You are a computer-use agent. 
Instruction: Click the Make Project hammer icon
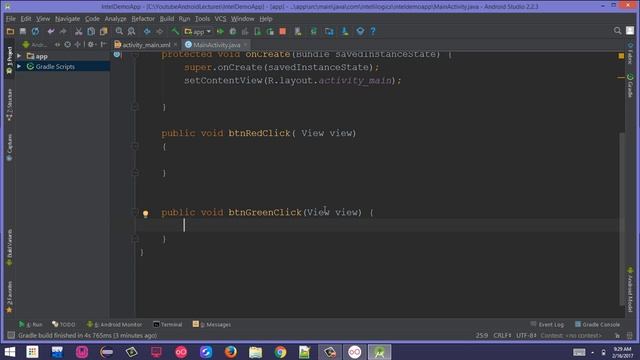tap(175, 31)
